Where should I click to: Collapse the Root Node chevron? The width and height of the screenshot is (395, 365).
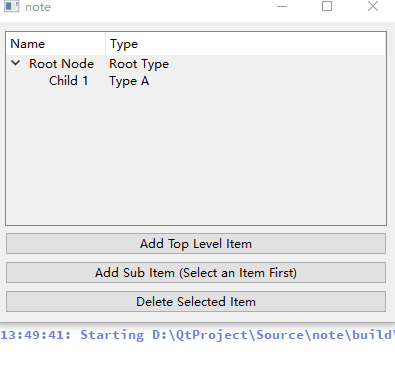point(16,63)
